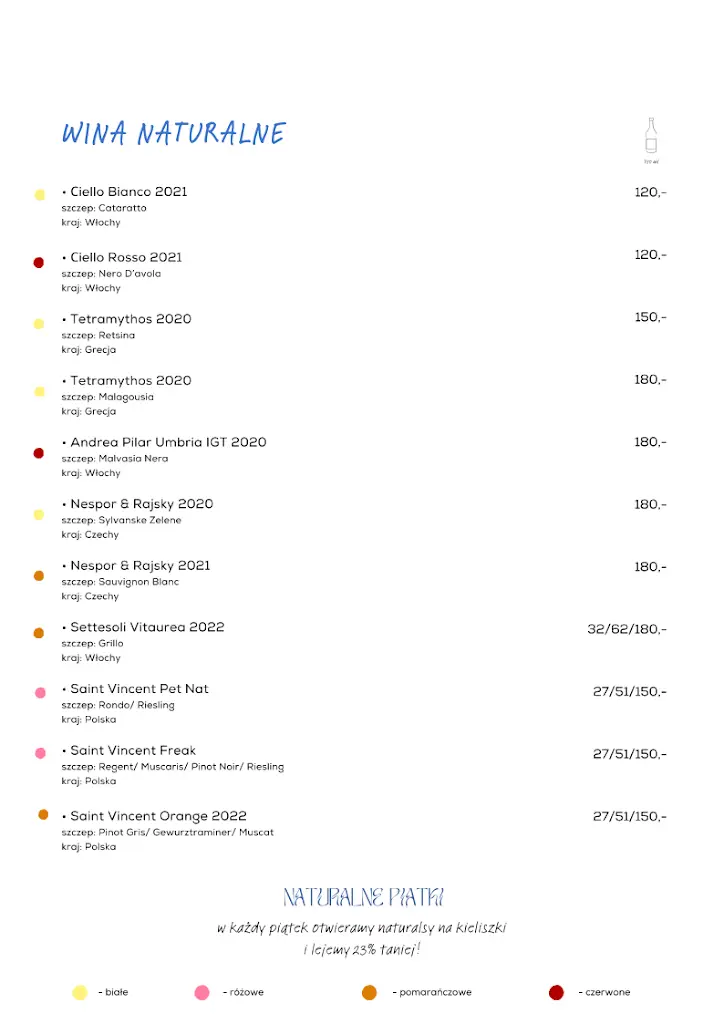Click the pink dot beside Saint Vincent Pet Nat

tap(40, 693)
